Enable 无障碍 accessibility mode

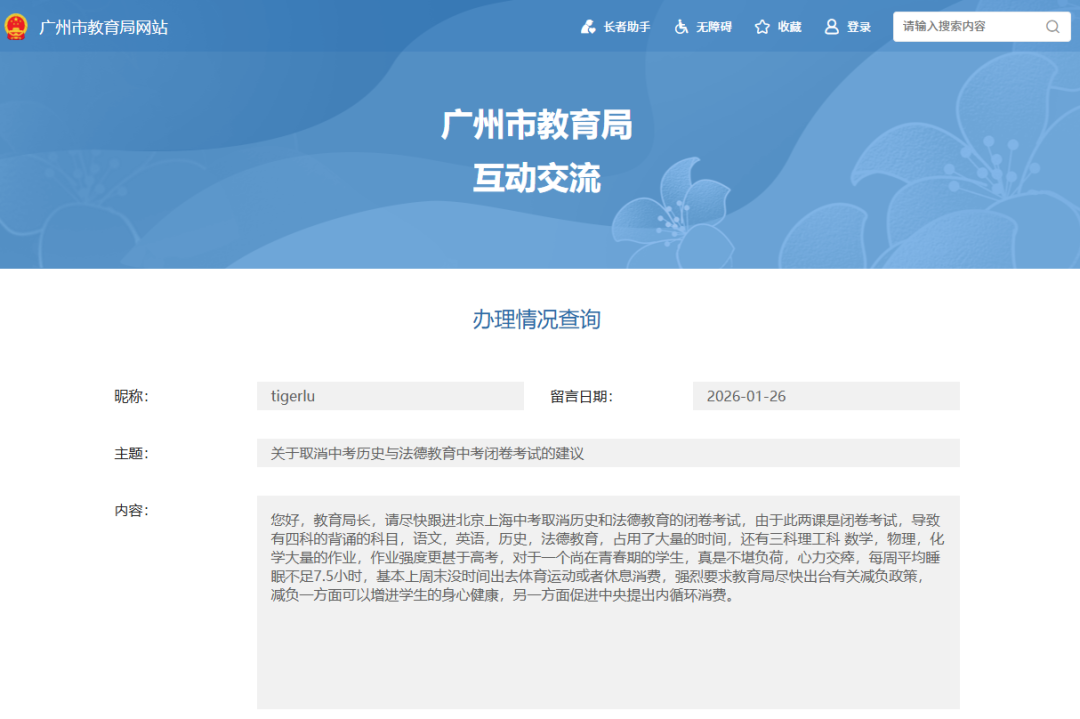[x=709, y=26]
